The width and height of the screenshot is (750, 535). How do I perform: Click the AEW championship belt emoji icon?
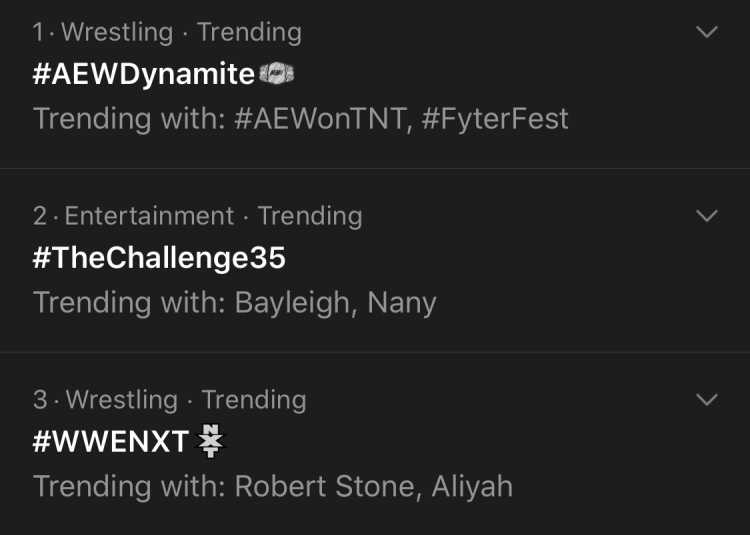point(276,74)
